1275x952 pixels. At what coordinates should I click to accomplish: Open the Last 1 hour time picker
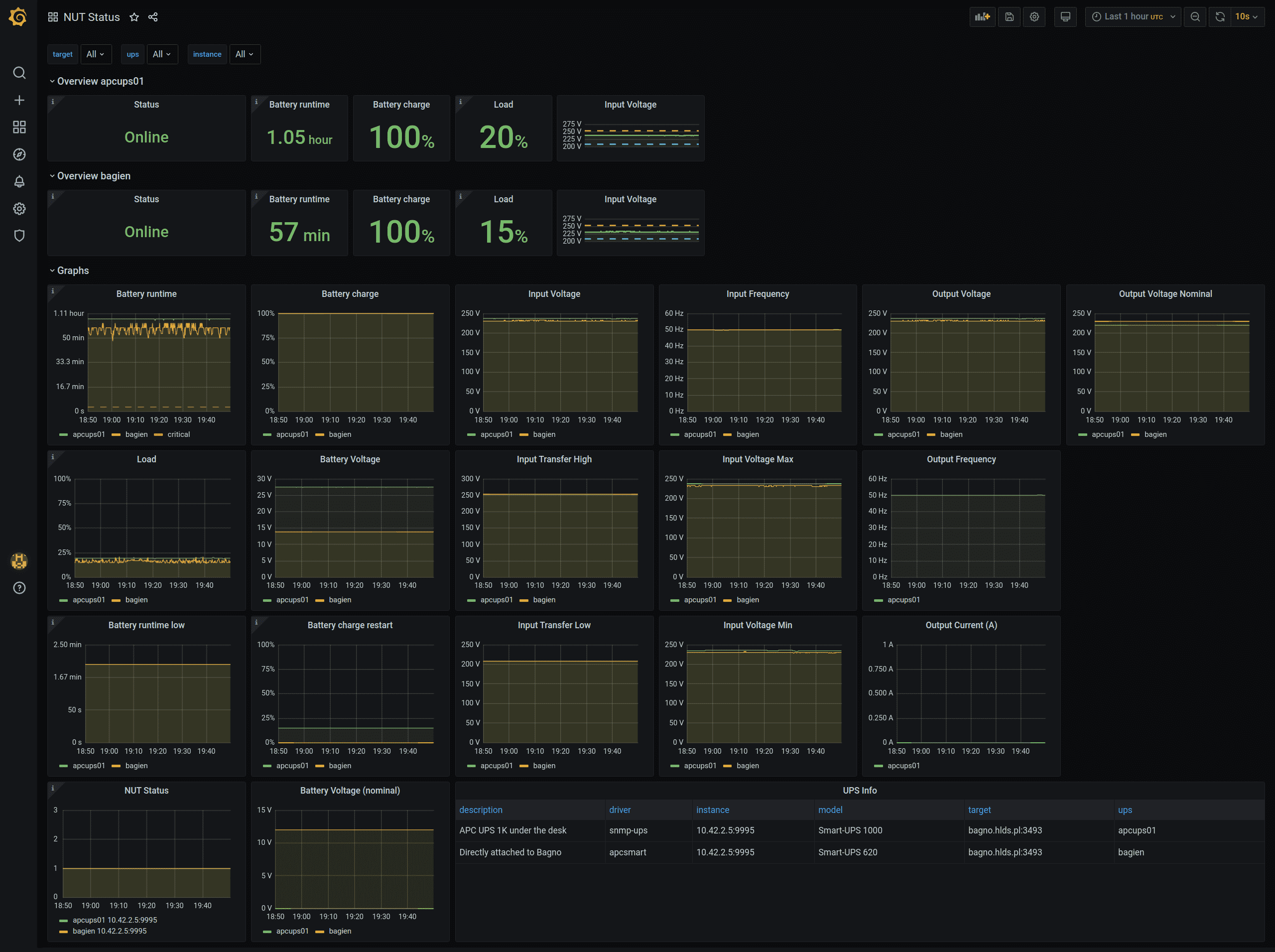coord(1133,17)
